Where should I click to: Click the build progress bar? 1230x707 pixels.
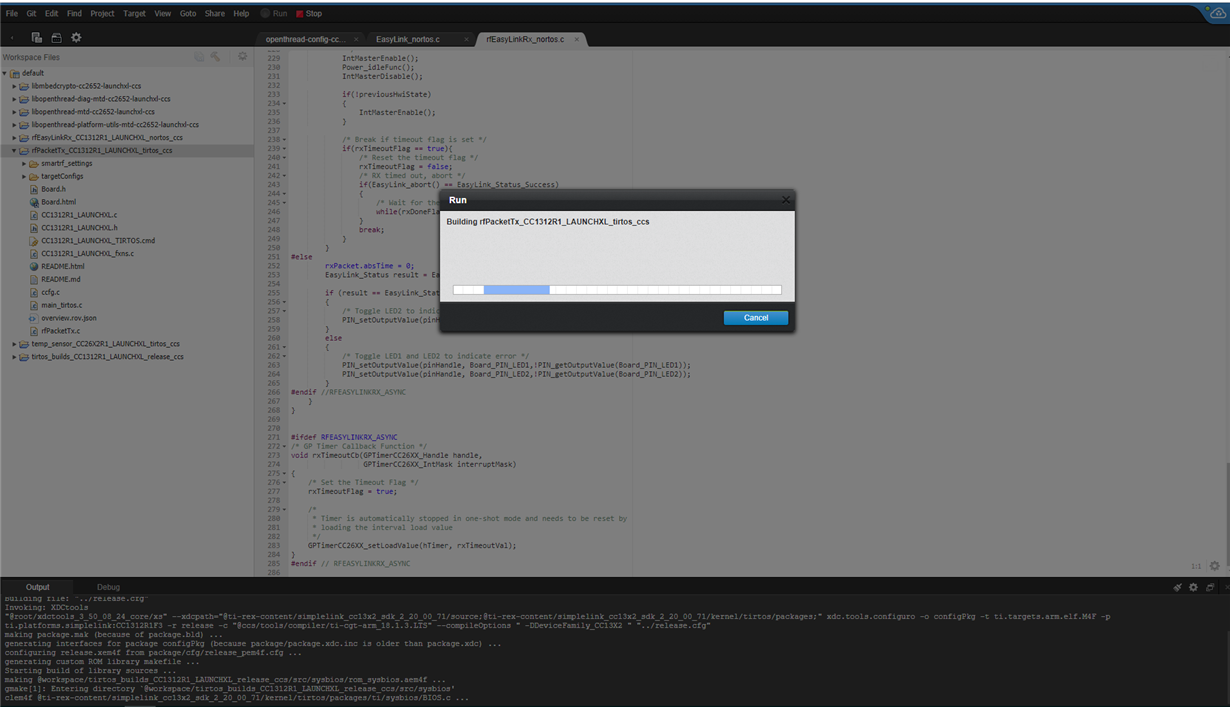(617, 290)
